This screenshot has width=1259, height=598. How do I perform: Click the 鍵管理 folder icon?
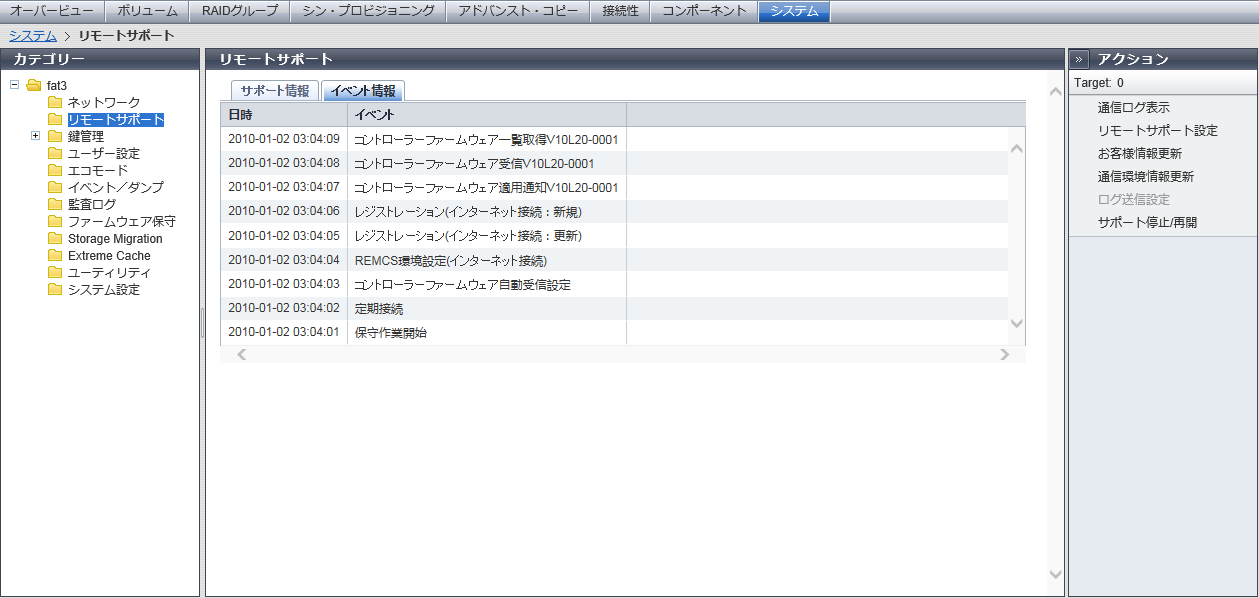point(55,136)
